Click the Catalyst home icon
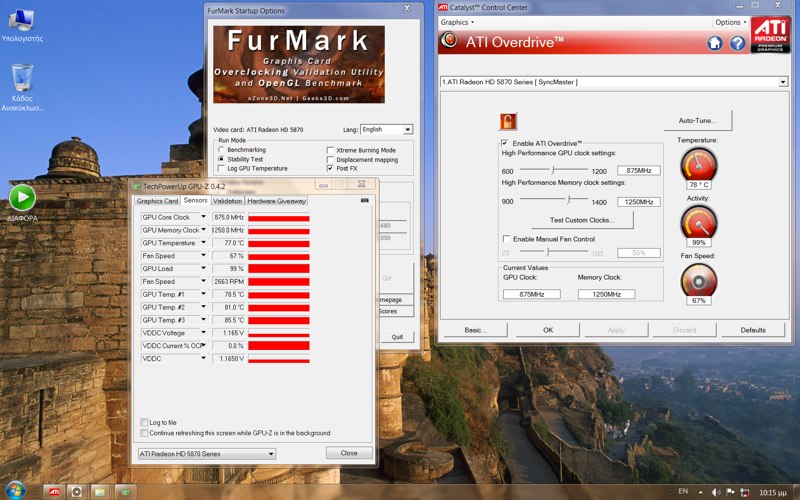 tap(715, 43)
